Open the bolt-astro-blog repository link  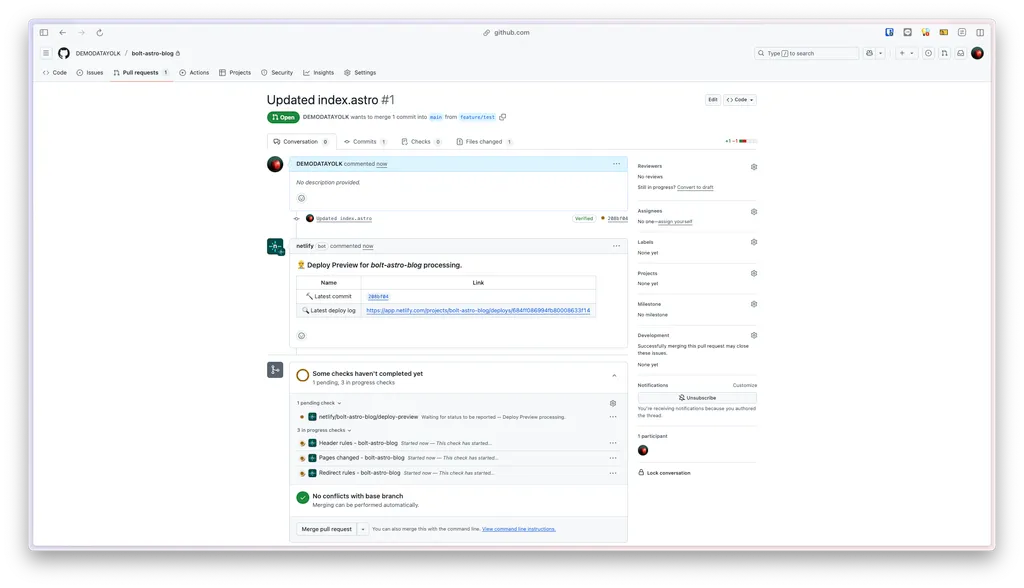(153, 54)
